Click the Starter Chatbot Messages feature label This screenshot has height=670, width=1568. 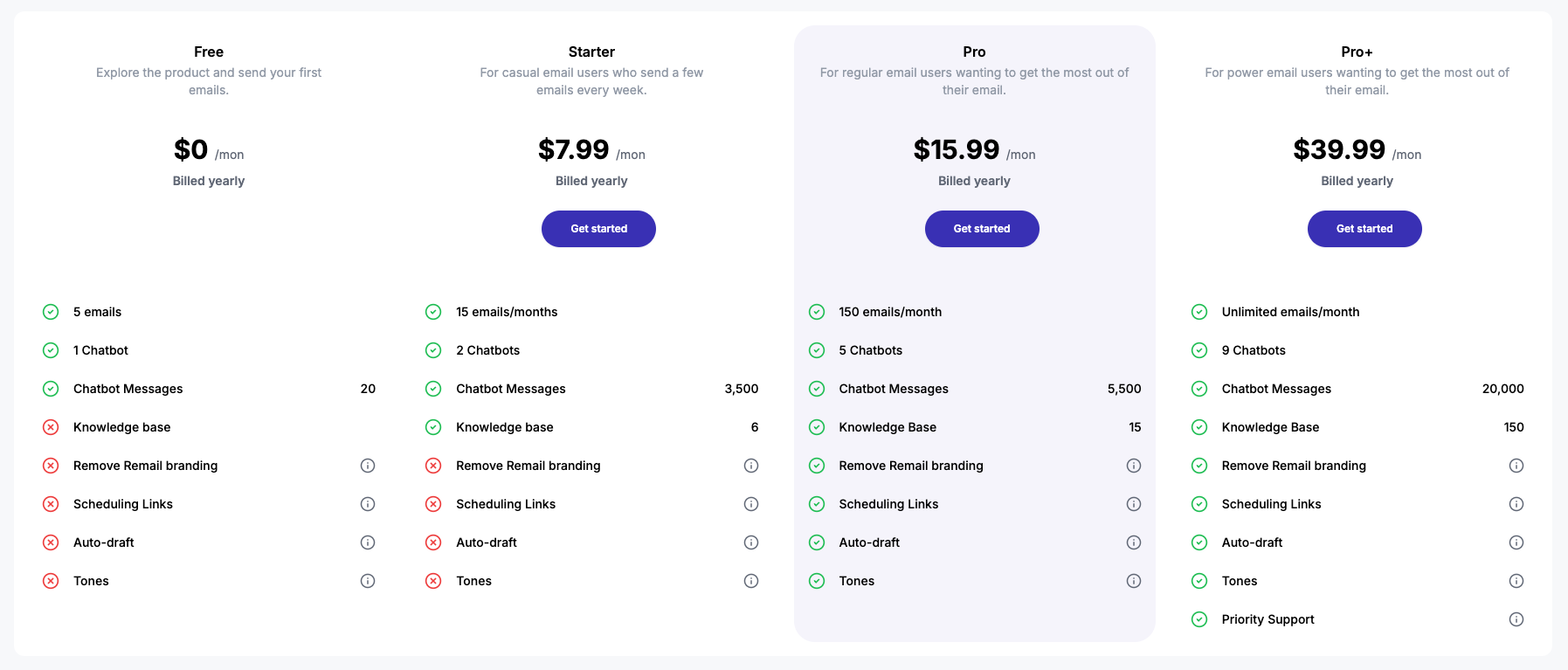point(511,389)
